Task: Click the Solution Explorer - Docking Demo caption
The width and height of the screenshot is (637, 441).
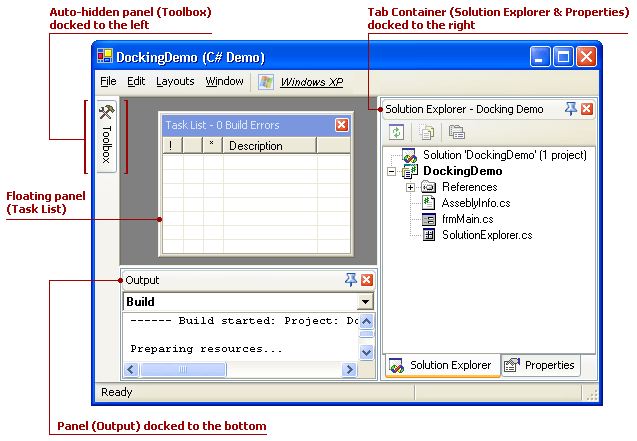Action: (x=464, y=109)
